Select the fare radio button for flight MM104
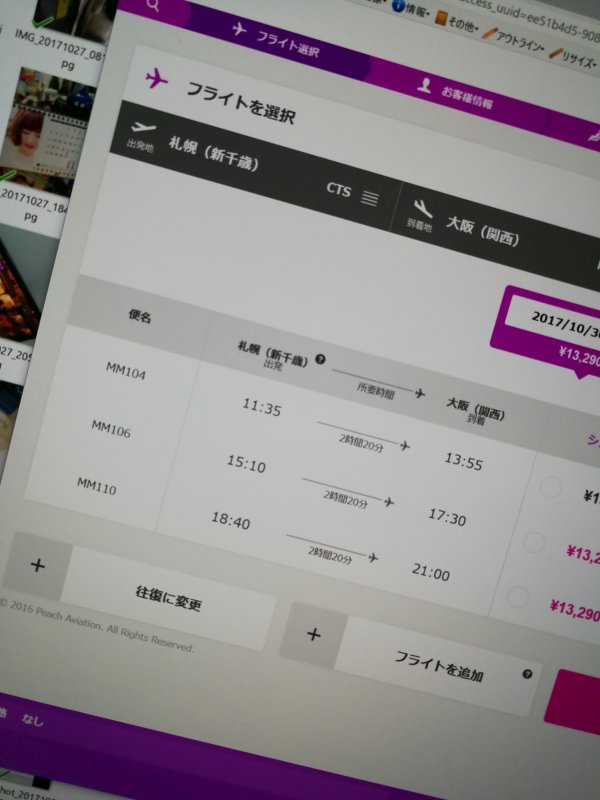 (x=551, y=486)
